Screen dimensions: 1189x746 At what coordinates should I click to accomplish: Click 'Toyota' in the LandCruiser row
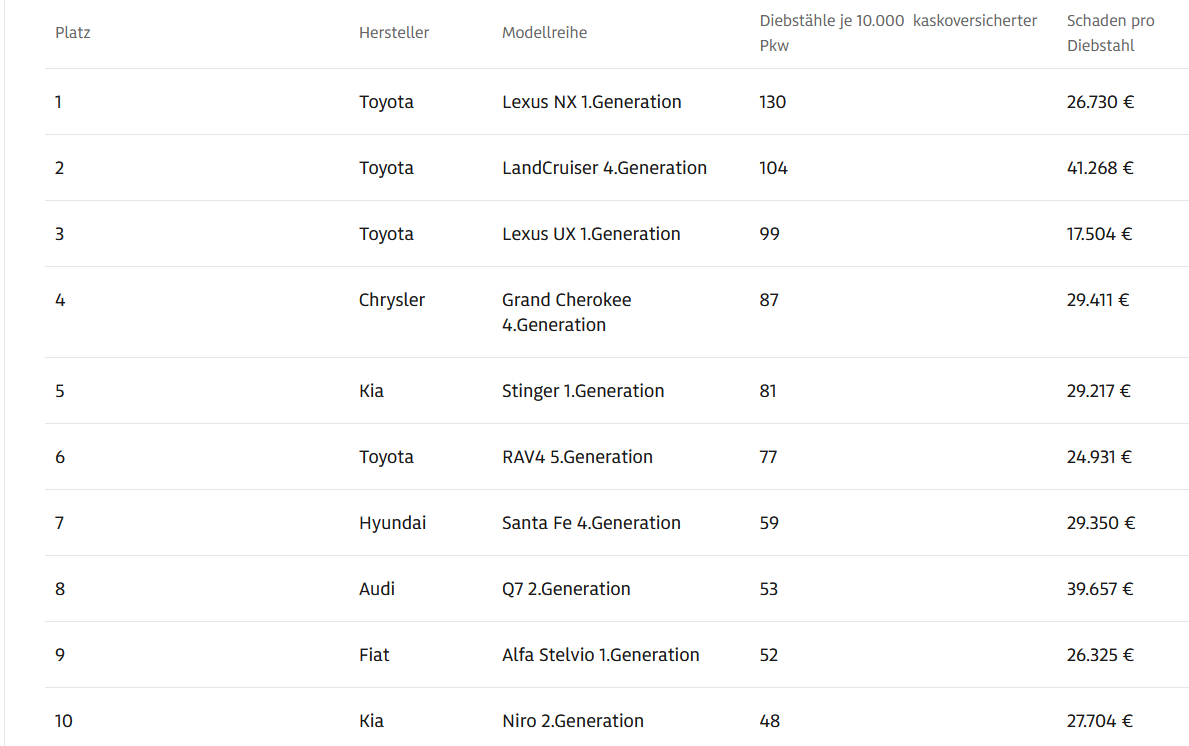point(386,168)
